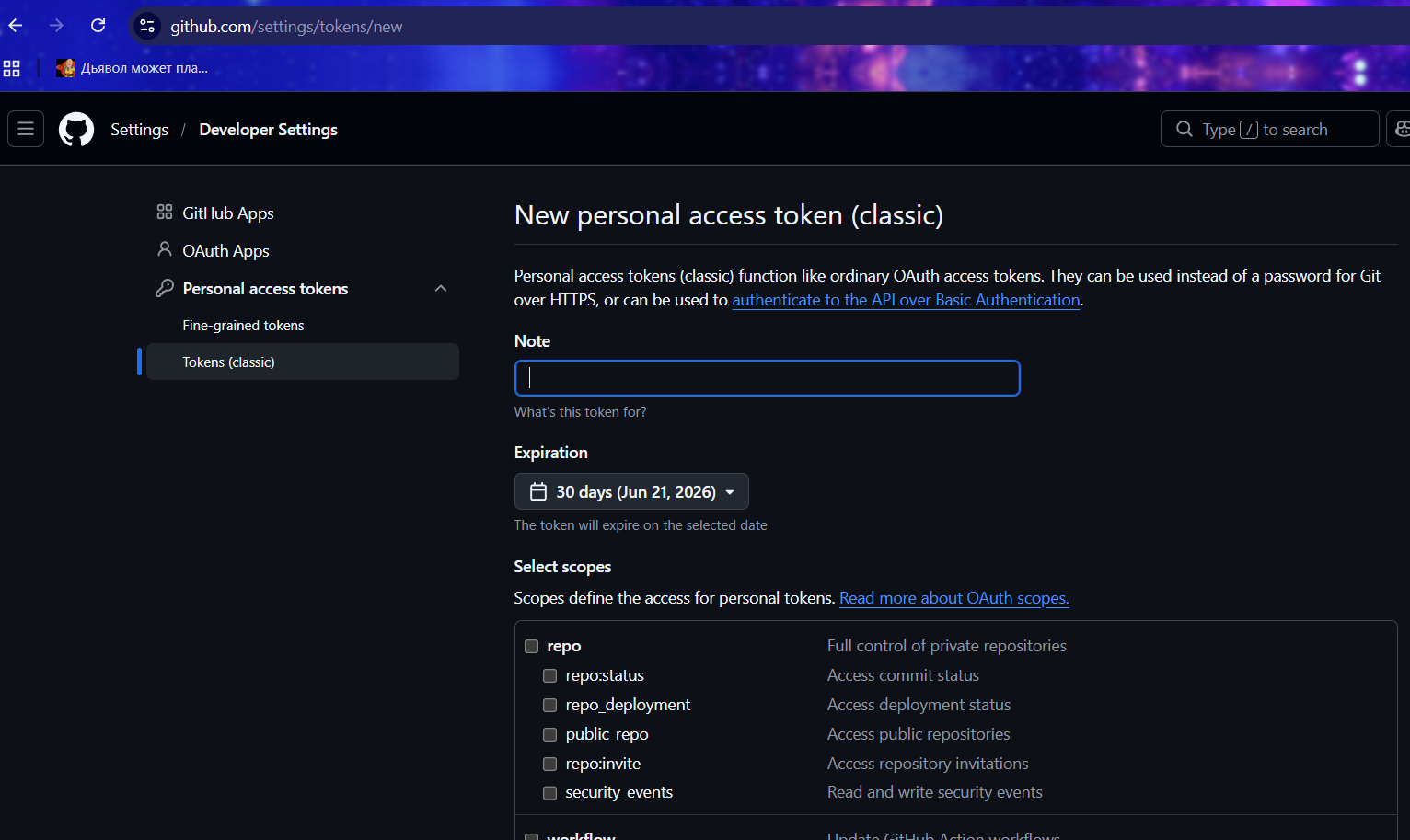Click the browser forward arrow
This screenshot has width=1410, height=840.
click(56, 26)
